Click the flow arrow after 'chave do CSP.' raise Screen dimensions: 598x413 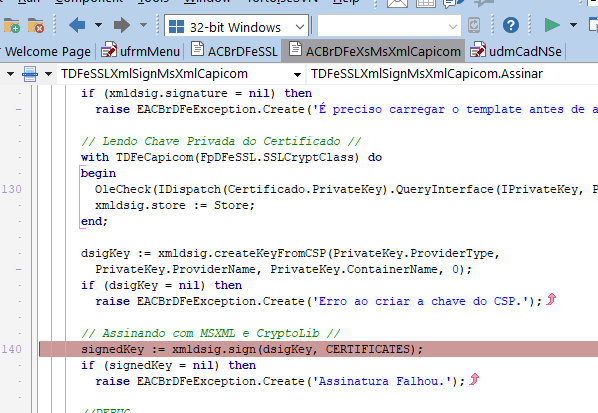click(x=551, y=300)
